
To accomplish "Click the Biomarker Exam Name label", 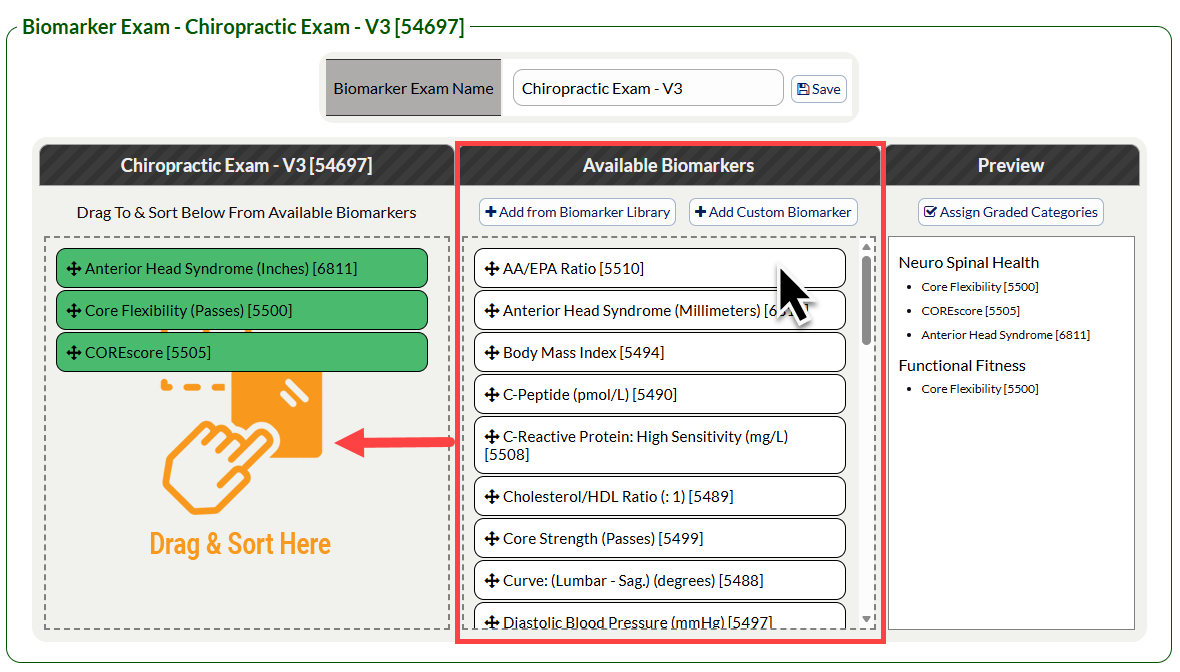I will (x=413, y=88).
